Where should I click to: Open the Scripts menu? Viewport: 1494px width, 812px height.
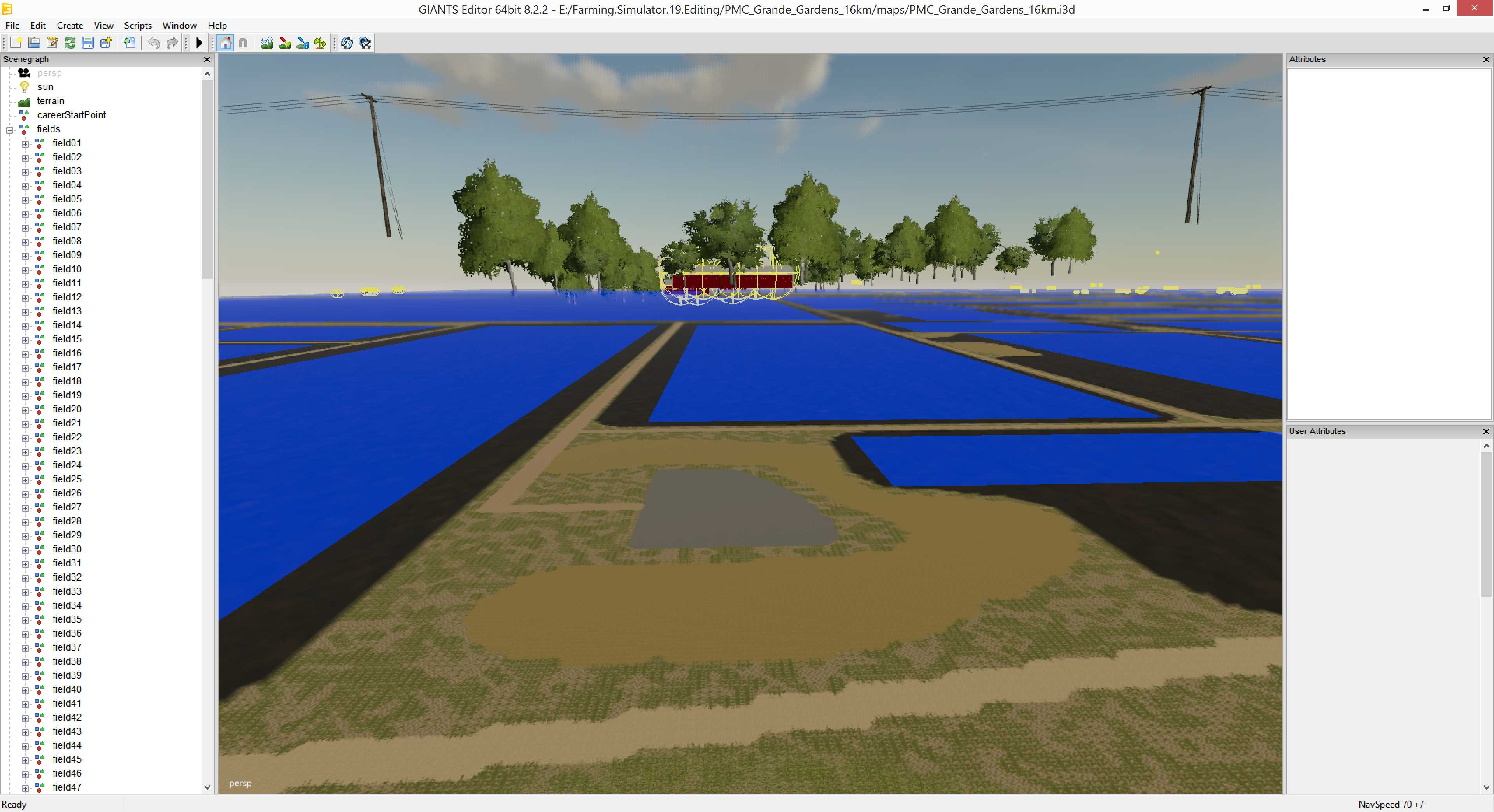[137, 26]
